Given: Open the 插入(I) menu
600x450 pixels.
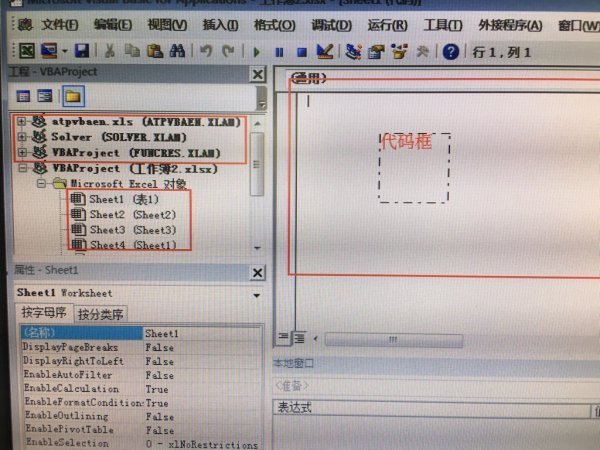Looking at the screenshot, I should [x=220, y=25].
